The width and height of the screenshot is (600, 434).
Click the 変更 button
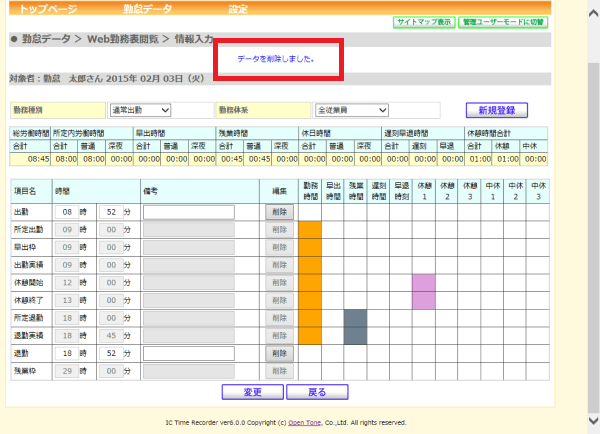pos(253,392)
